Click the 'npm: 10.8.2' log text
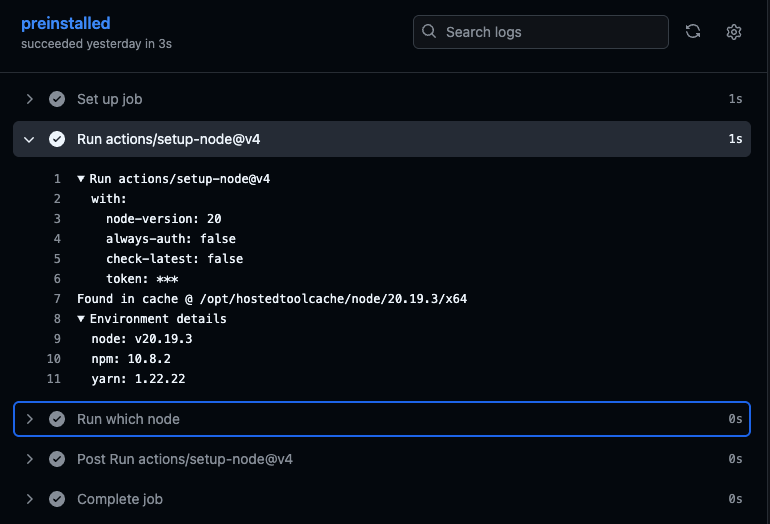The image size is (770, 524). (x=131, y=359)
